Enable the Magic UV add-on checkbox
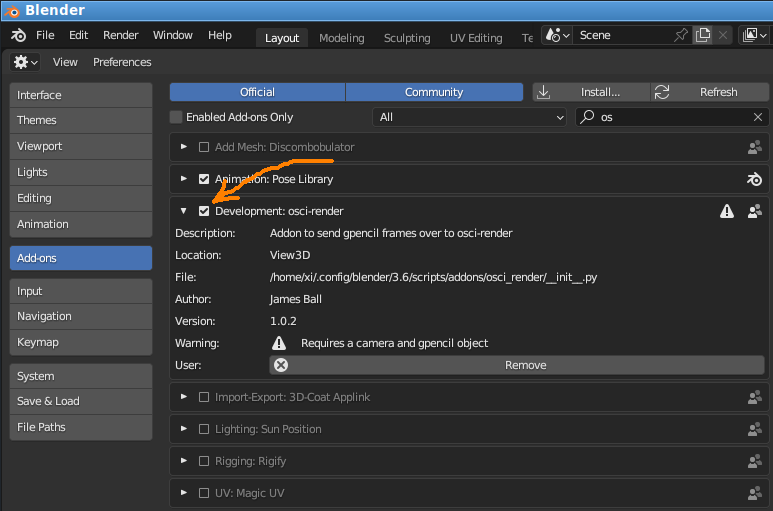Viewport: 773px width, 511px height. click(x=204, y=493)
